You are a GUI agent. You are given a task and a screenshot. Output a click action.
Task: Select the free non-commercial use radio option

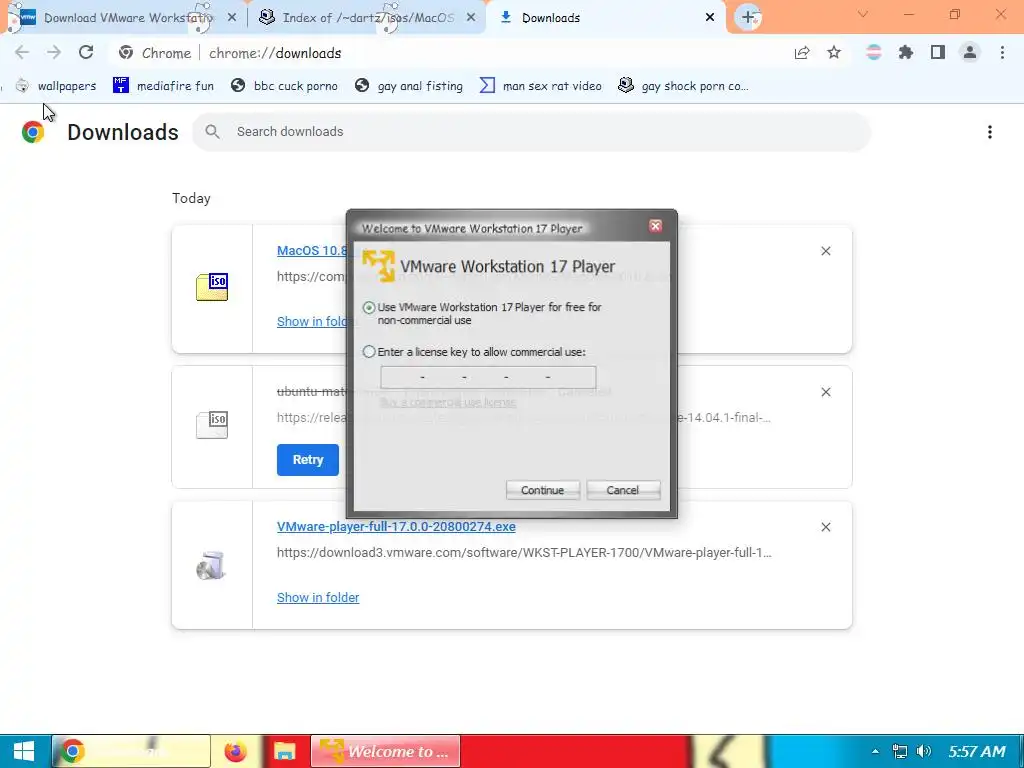(x=369, y=307)
